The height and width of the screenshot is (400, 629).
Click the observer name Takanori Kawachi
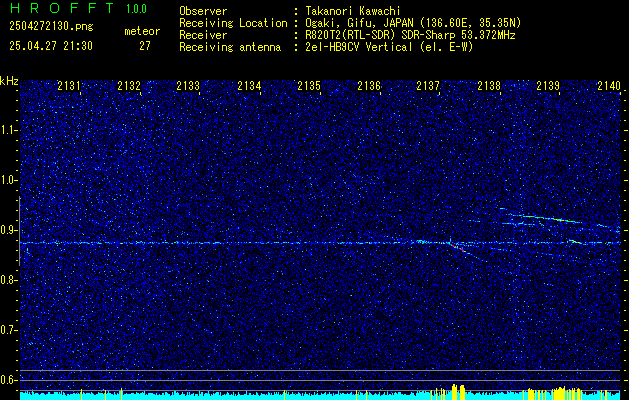tap(352, 11)
